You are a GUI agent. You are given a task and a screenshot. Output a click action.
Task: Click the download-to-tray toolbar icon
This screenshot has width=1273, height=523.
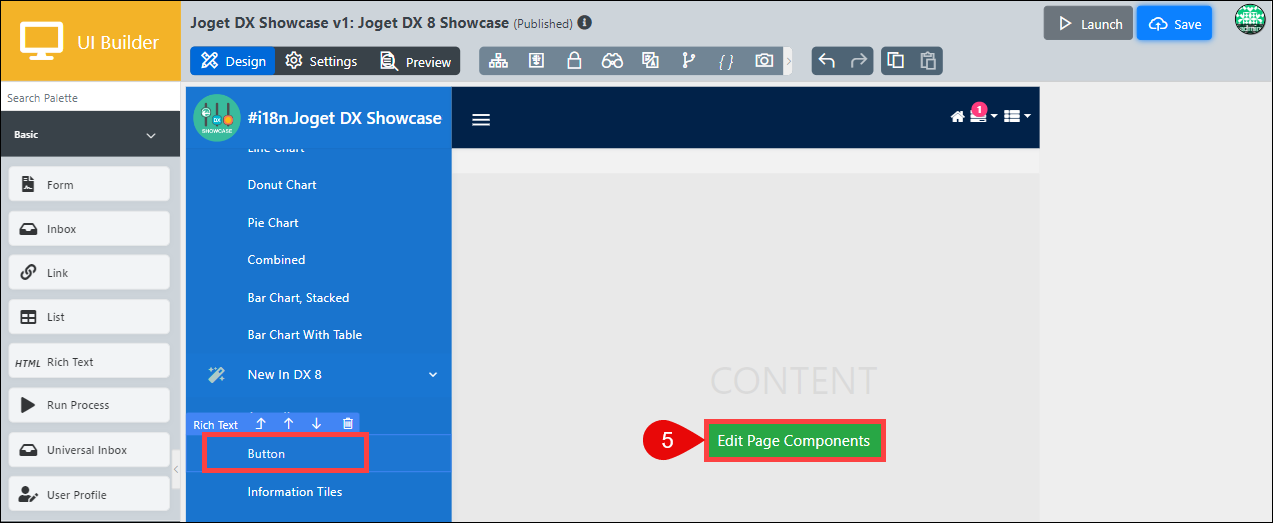click(536, 61)
